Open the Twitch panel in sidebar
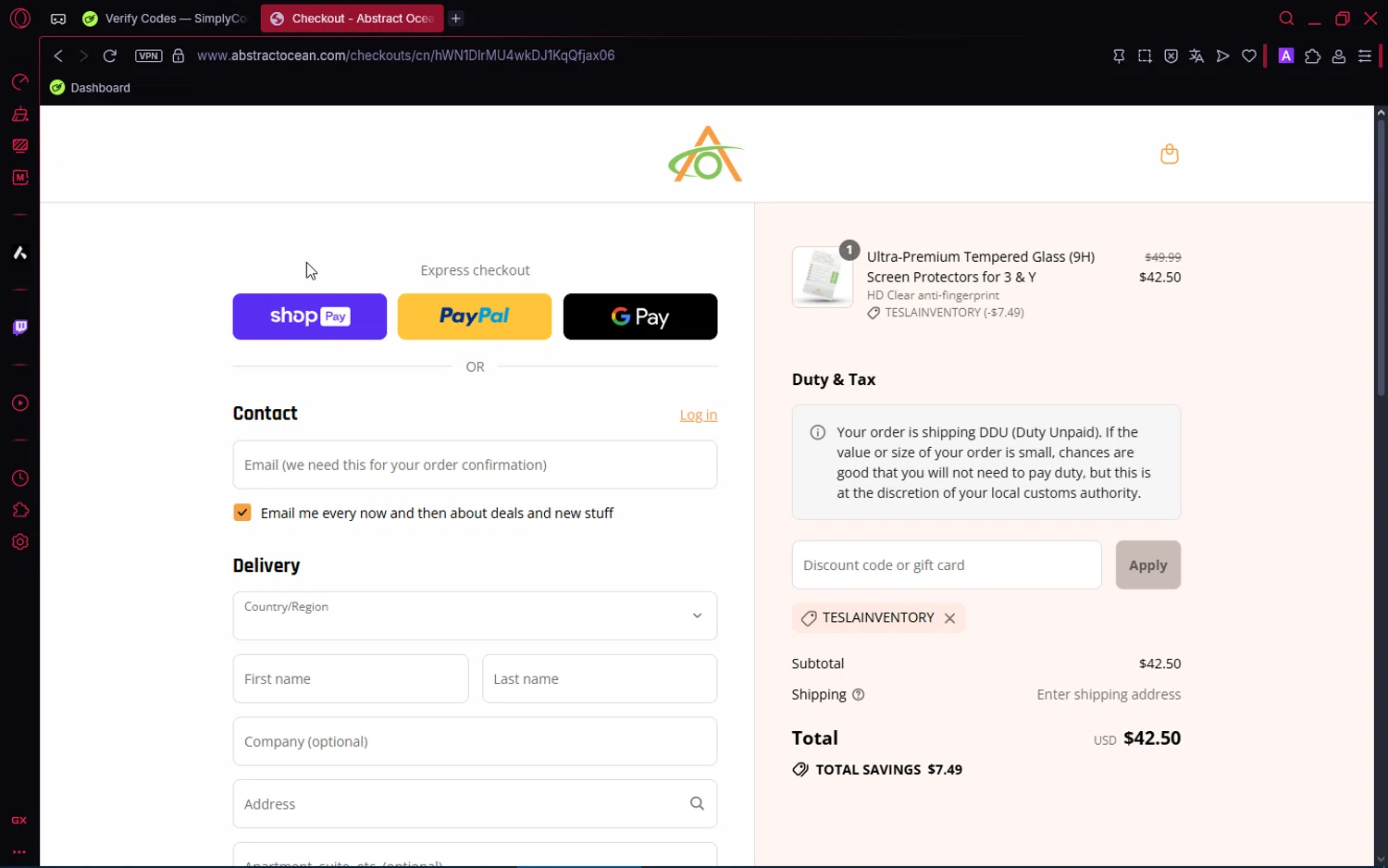The height and width of the screenshot is (868, 1388). 19,328
